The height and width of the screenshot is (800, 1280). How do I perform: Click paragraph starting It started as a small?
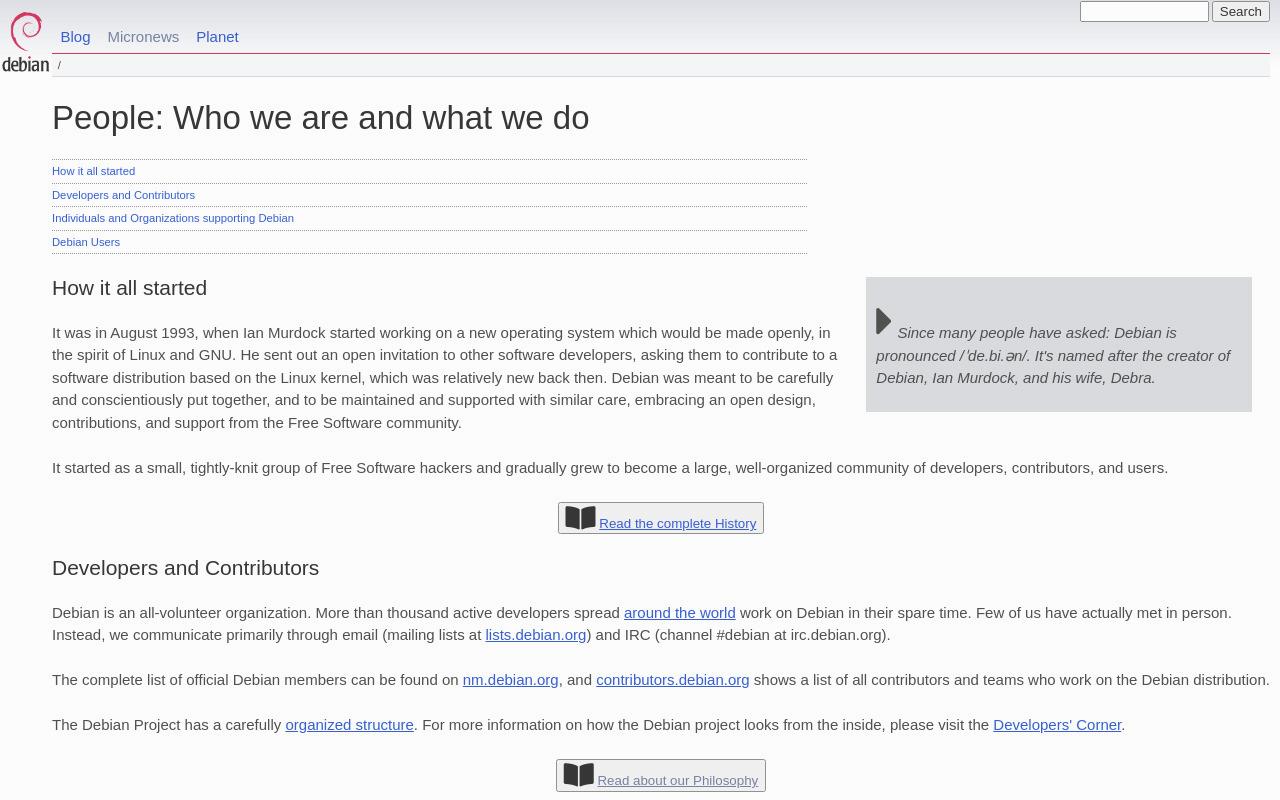(610, 468)
